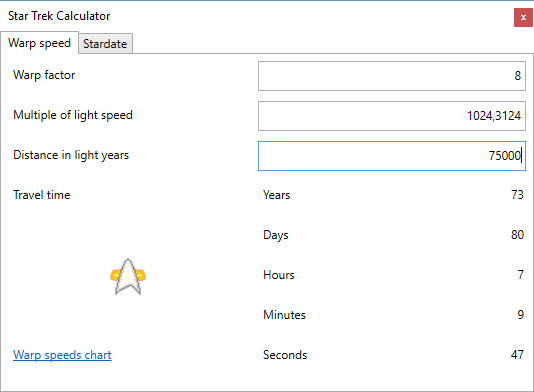Screen dimensions: 534x392
Task: Click the Starfleet combadge icon
Action: (x=128, y=277)
